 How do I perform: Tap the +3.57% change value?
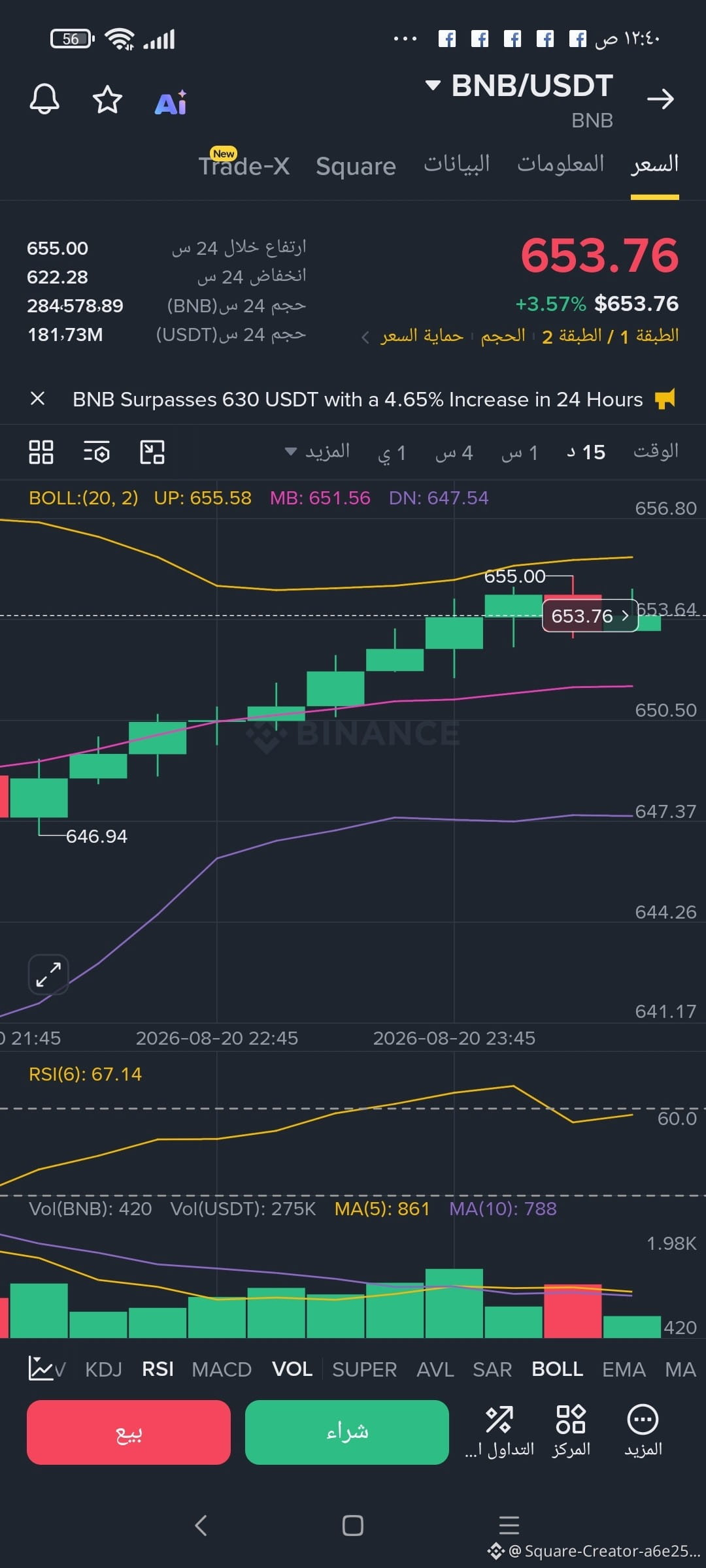click(x=550, y=304)
